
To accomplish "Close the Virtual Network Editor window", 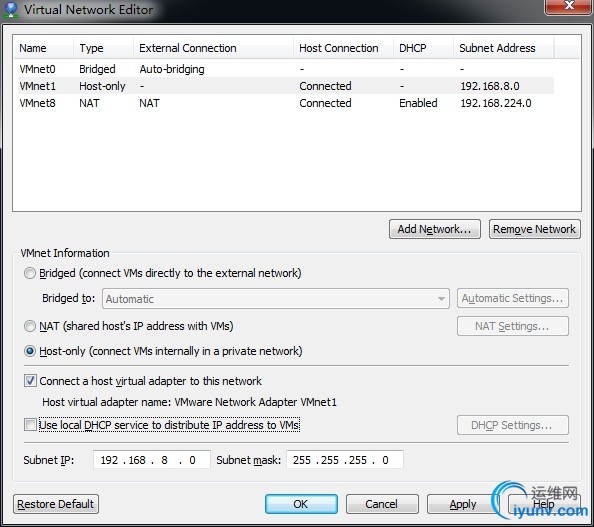I will coord(569,5).
